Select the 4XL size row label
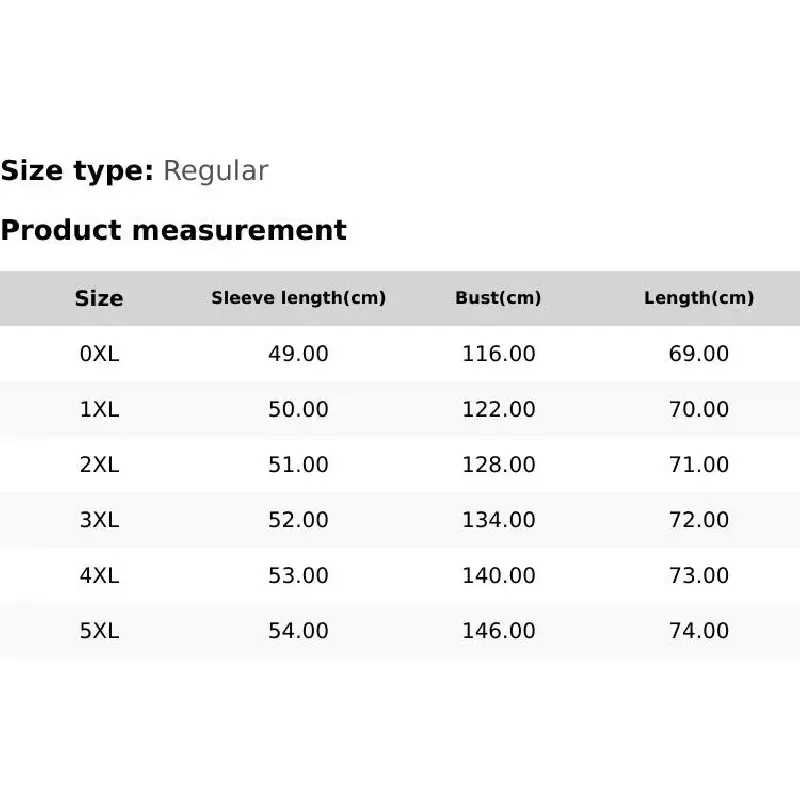The height and width of the screenshot is (800, 800). [99, 576]
